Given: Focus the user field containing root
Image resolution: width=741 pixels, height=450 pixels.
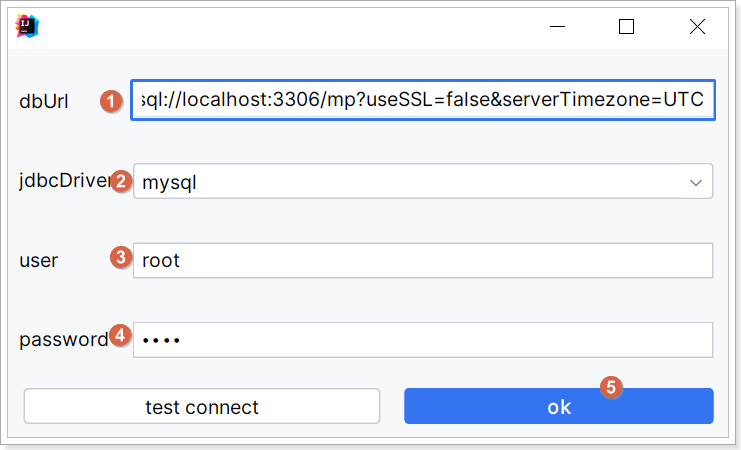Looking at the screenshot, I should coord(423,260).
